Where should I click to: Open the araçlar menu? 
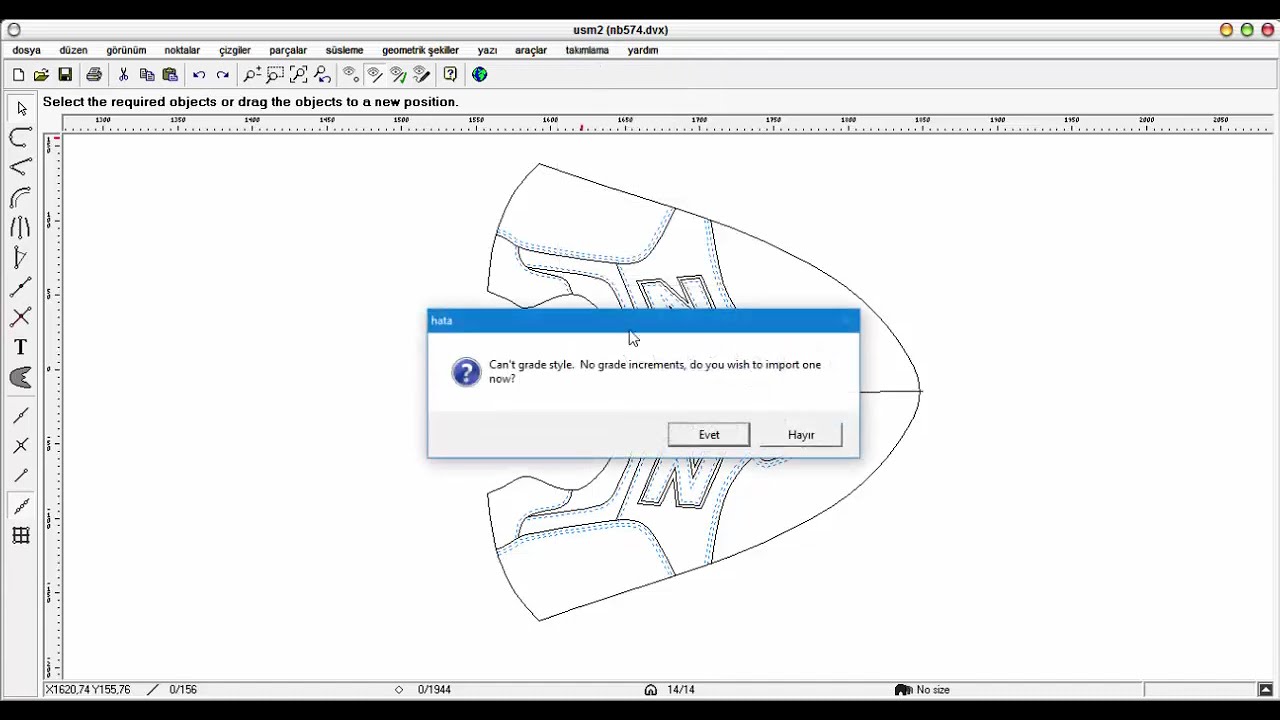531,50
